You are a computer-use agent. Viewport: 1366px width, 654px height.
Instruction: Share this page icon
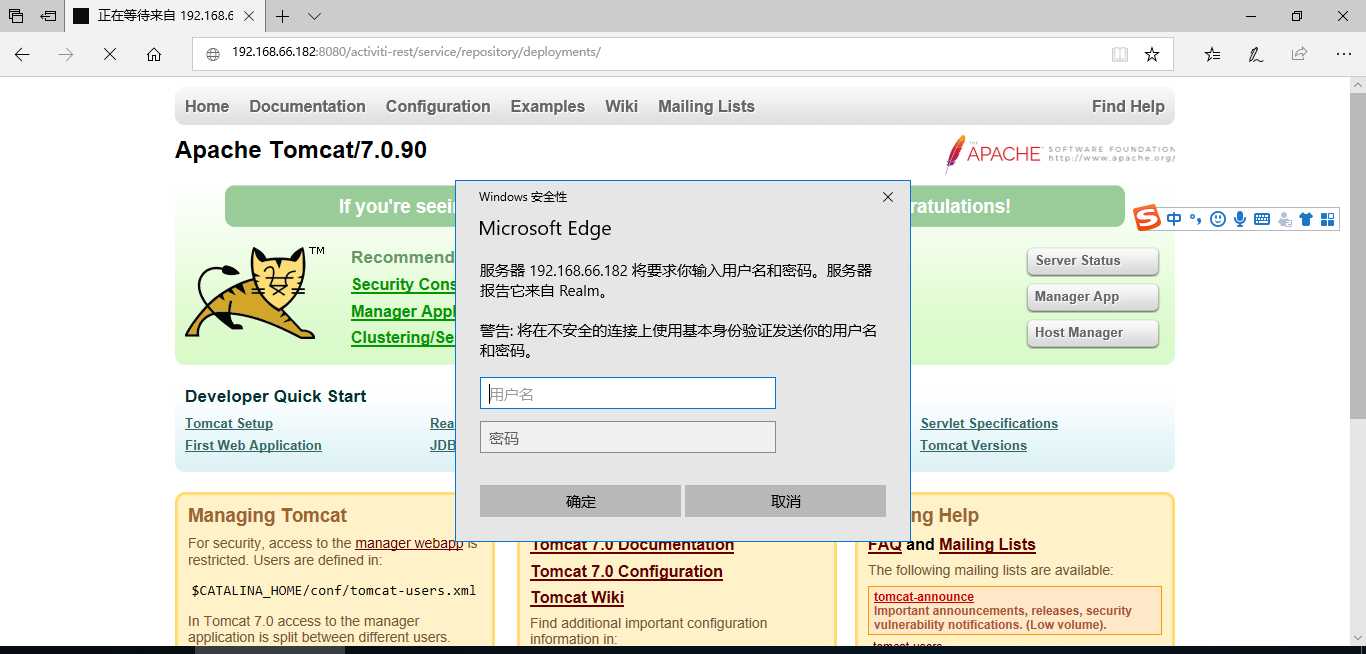pyautogui.click(x=1299, y=54)
